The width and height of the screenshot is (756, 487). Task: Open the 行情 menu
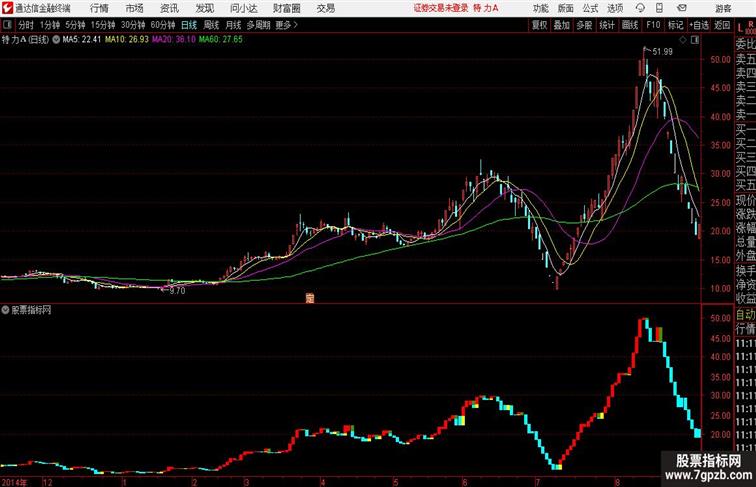pyautogui.click(x=99, y=8)
